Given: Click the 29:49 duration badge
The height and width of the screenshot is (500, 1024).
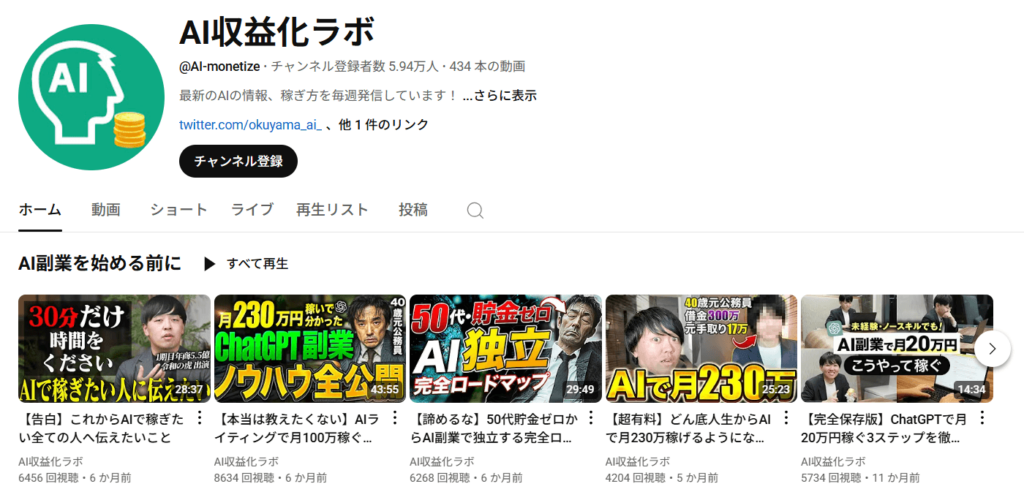Looking at the screenshot, I should click(581, 390).
